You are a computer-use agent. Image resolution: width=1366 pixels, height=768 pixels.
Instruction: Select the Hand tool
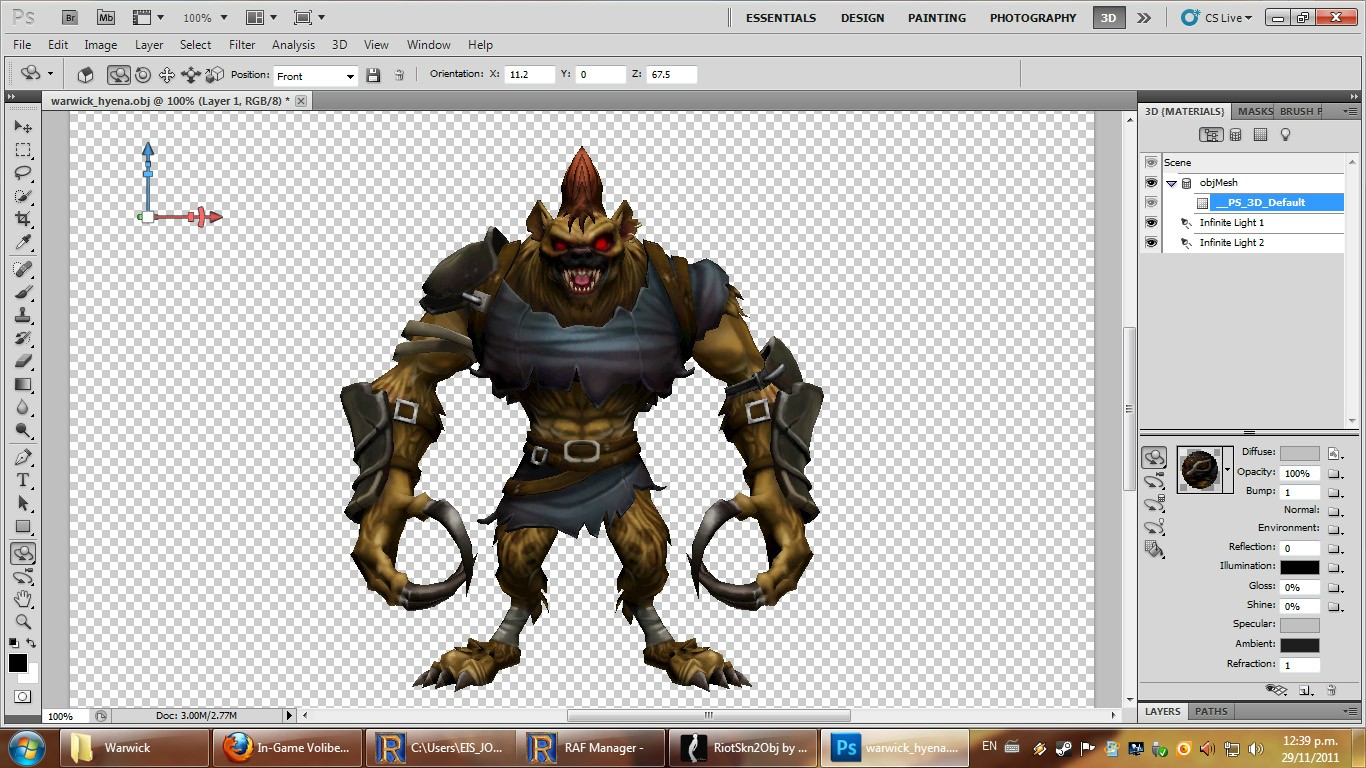pos(23,599)
